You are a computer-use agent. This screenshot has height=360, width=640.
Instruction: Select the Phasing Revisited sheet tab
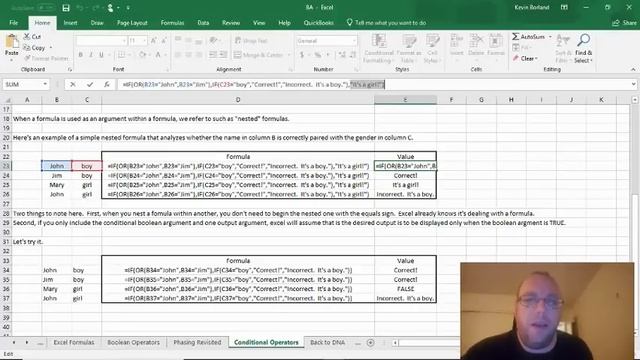point(197,342)
